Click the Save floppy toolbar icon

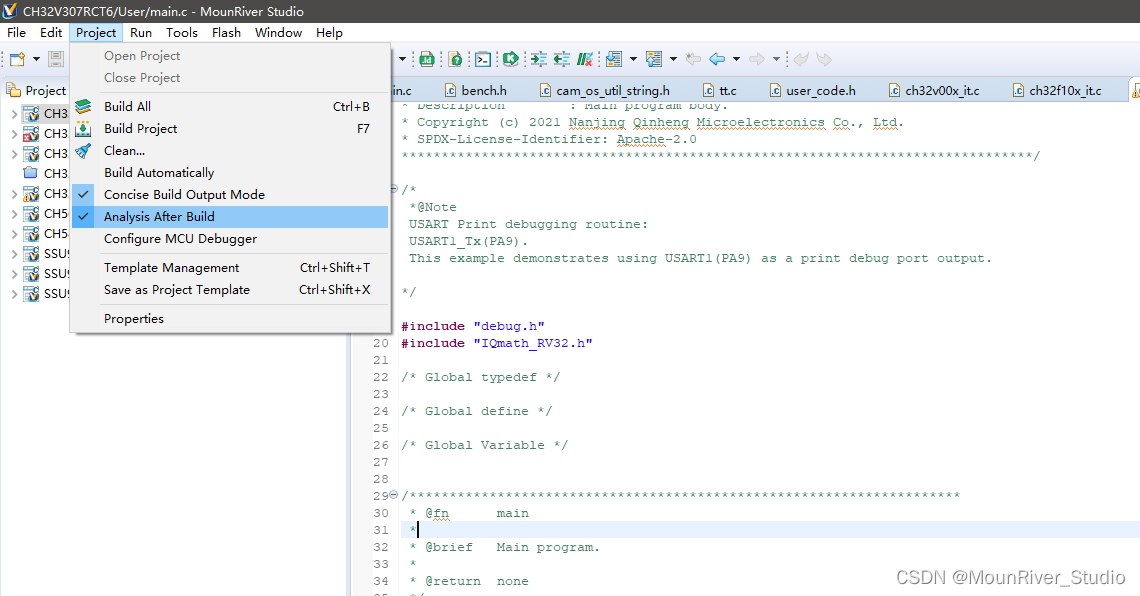click(x=56, y=59)
